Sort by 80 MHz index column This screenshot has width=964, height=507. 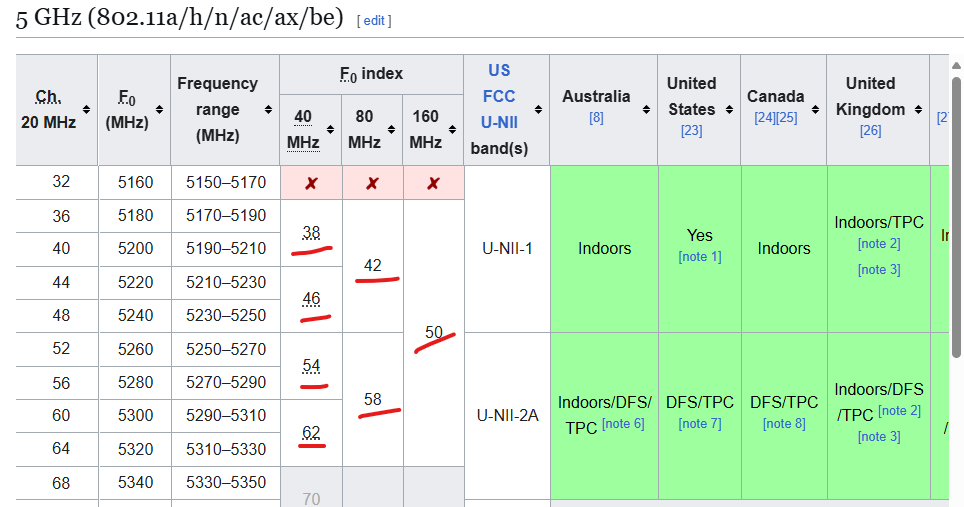pyautogui.click(x=391, y=129)
